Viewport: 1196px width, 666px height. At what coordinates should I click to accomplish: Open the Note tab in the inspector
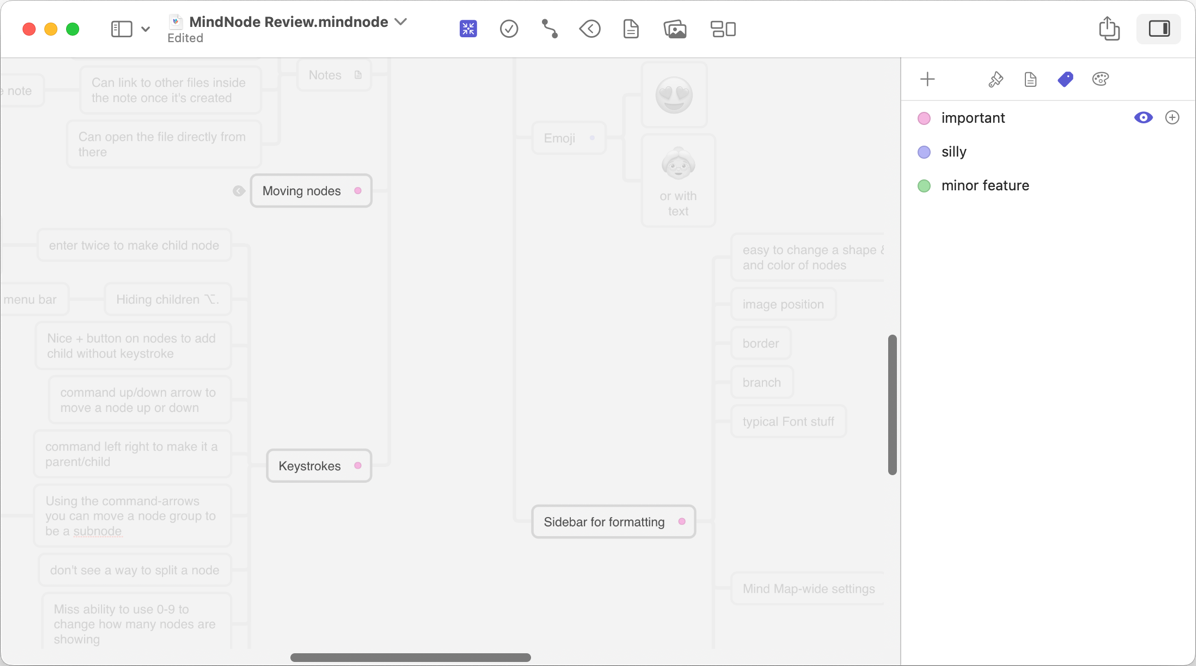[1030, 79]
